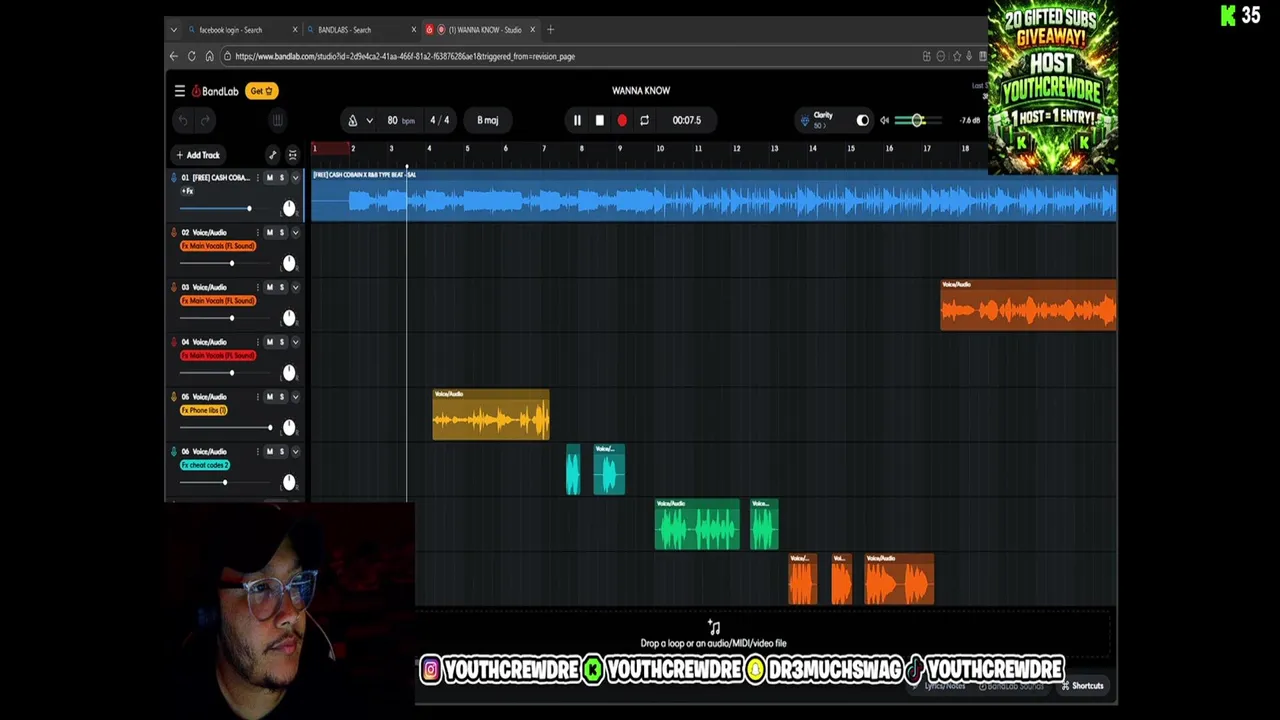
Task: Click track 01 pan knob
Action: 289,208
